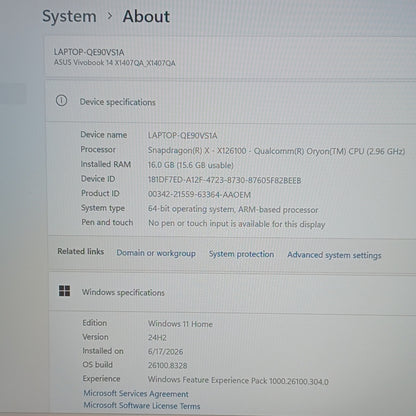This screenshot has height=416, width=416.
Task: Click the Experience label
Action: 101,379
